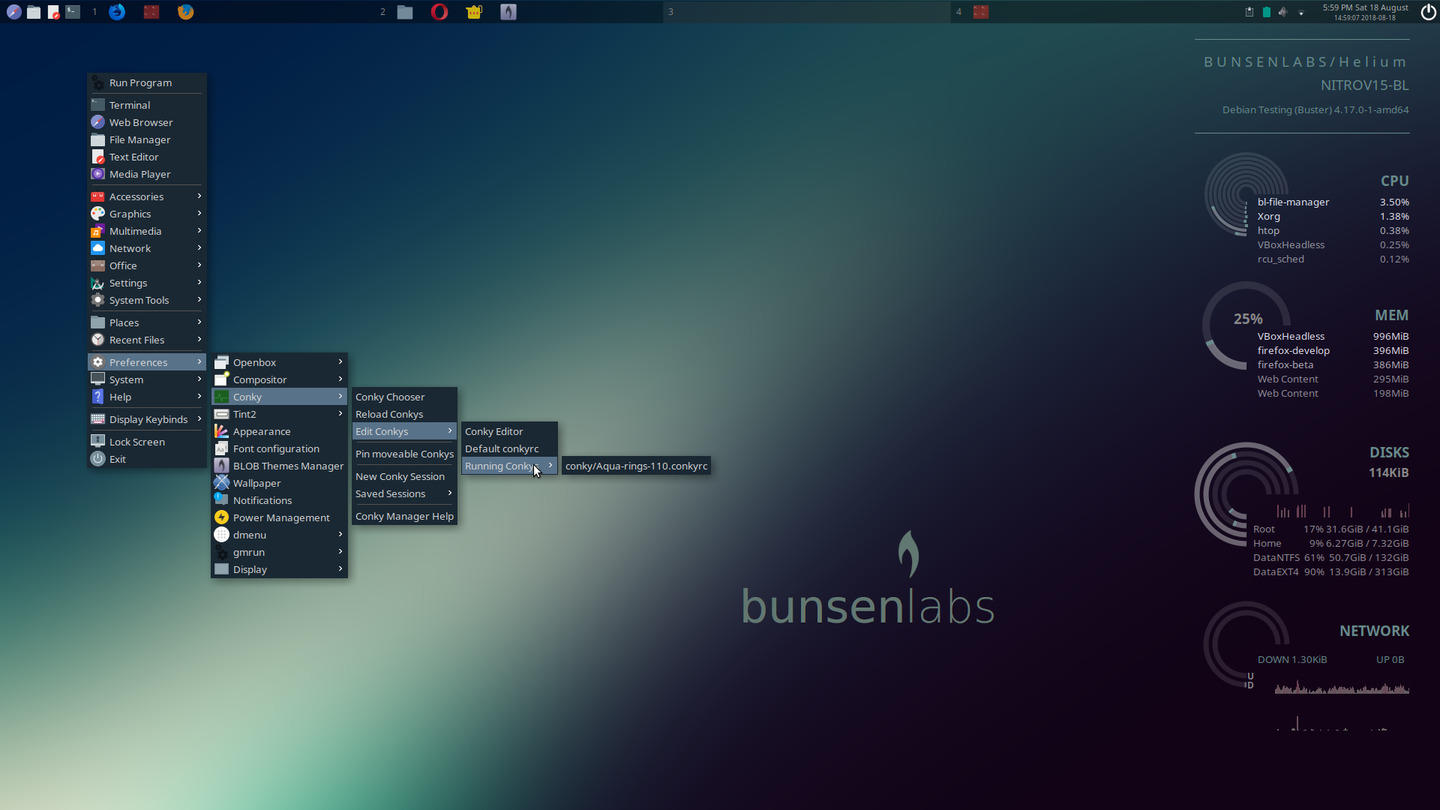Start Text Editor from the menu
The height and width of the screenshot is (810, 1440).
[147, 157]
